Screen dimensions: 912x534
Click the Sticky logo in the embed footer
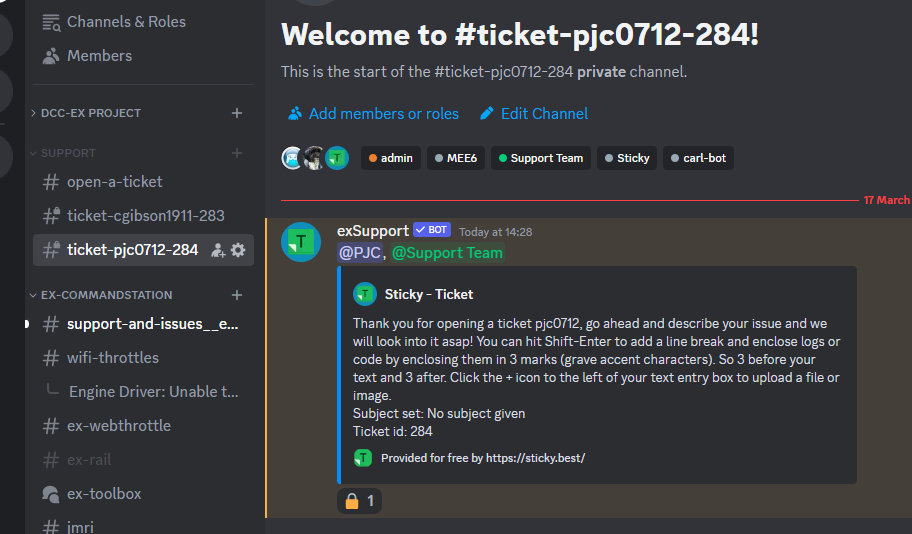tap(363, 458)
